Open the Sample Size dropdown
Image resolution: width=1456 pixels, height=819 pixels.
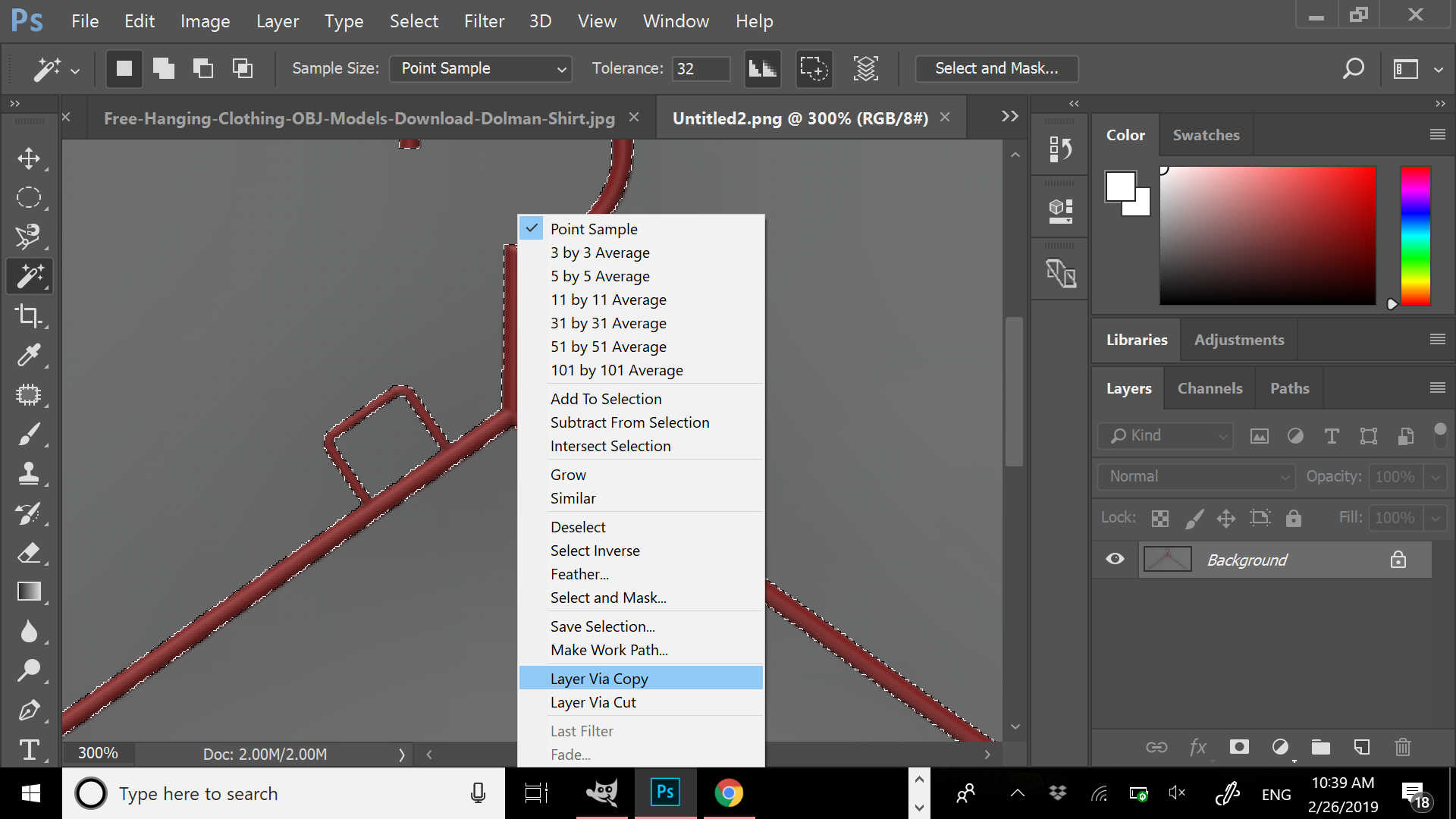pyautogui.click(x=480, y=68)
